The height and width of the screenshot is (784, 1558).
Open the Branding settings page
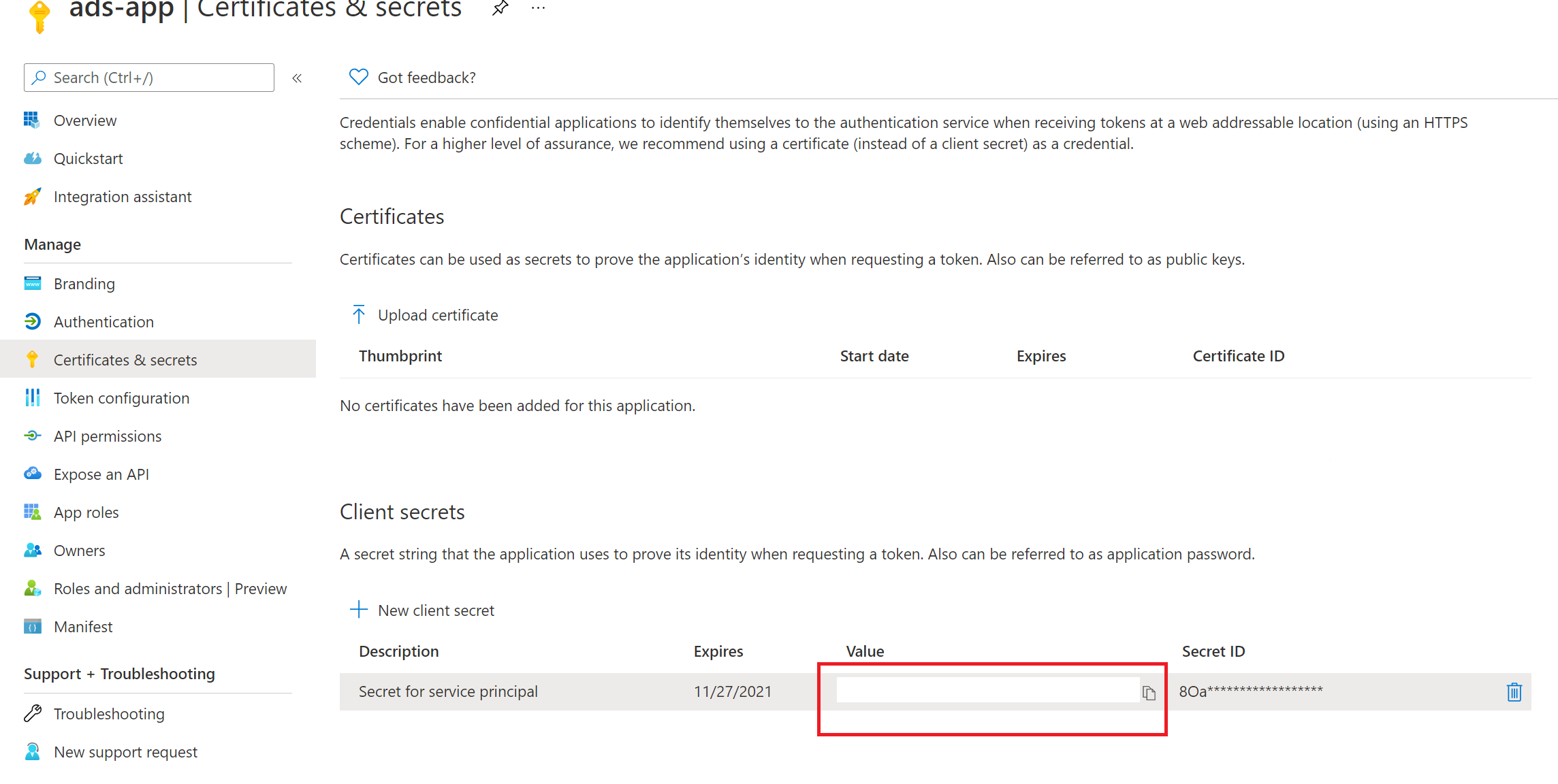pyautogui.click(x=84, y=283)
